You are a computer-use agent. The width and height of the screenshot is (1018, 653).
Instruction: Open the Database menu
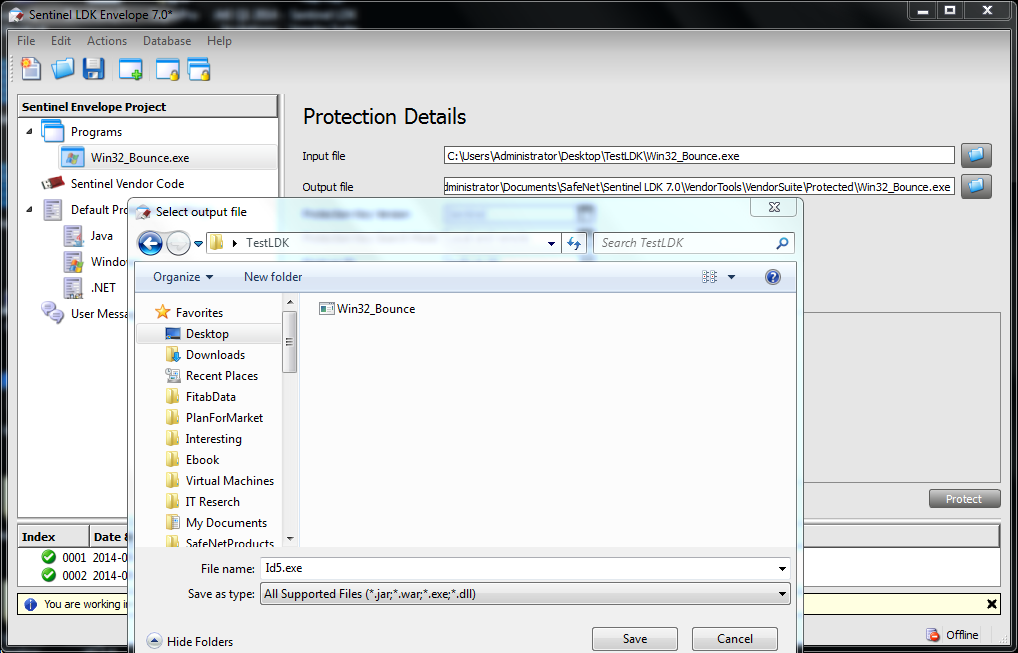pyautogui.click(x=166, y=40)
